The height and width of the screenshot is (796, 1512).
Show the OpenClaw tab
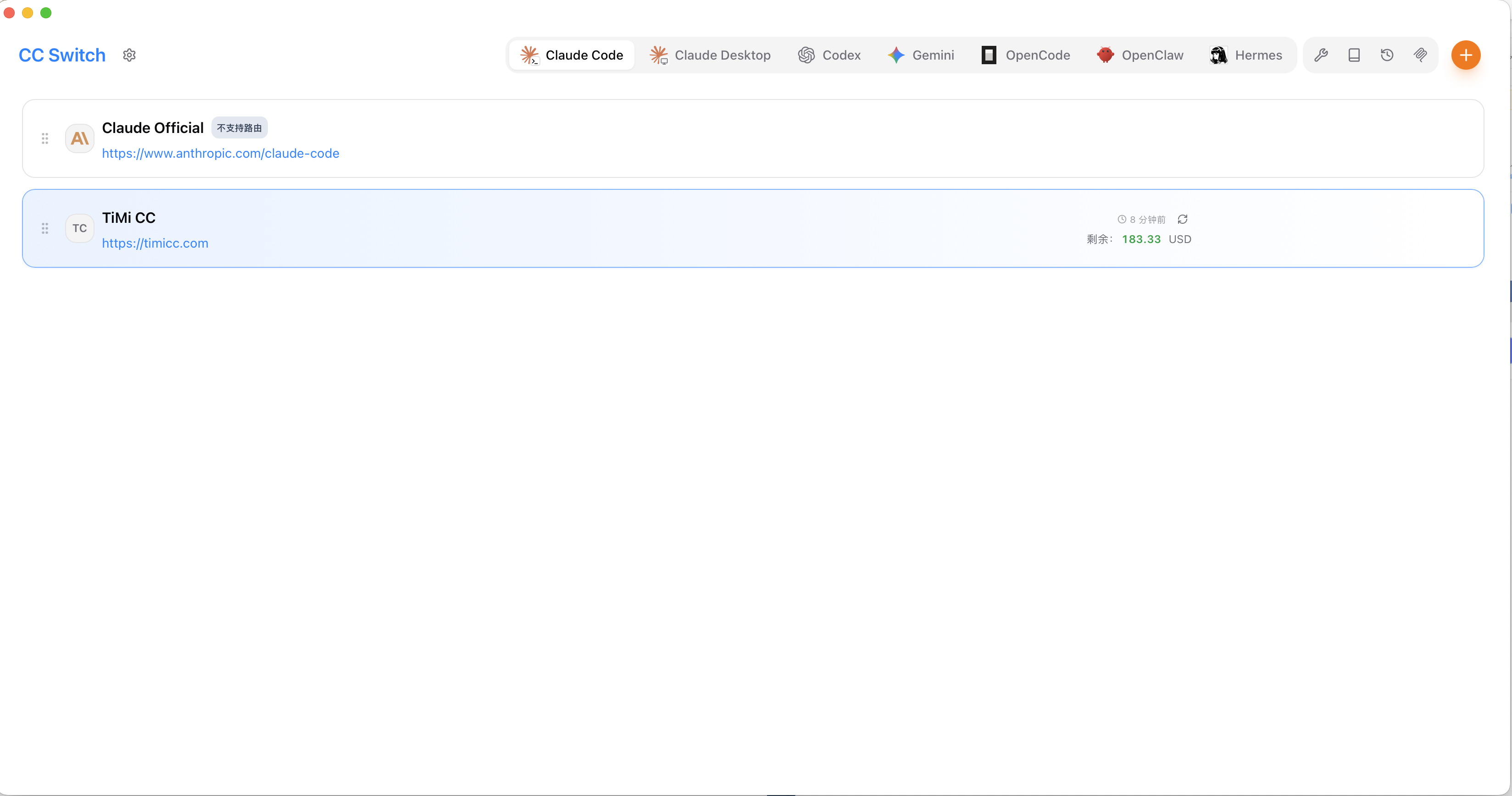click(x=1140, y=55)
